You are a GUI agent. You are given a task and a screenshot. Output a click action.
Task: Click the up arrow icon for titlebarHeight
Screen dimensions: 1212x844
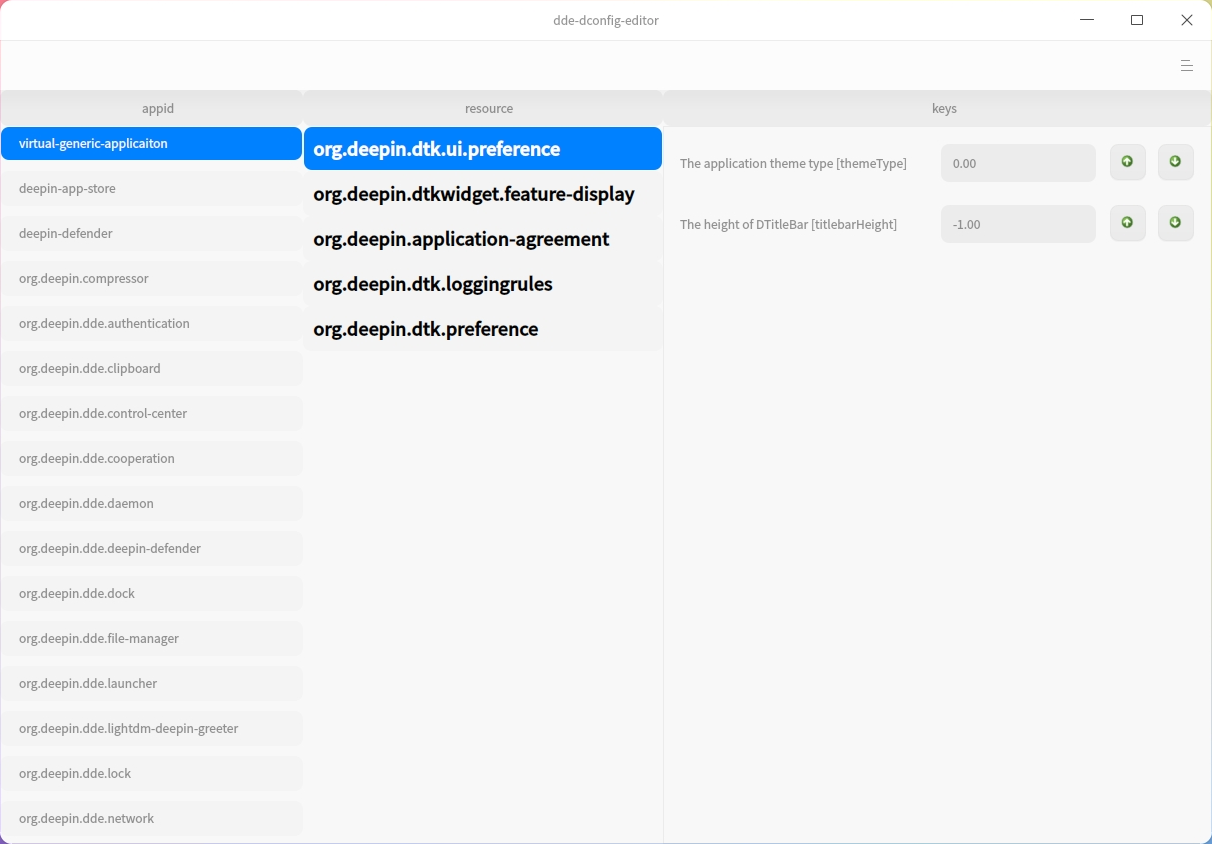[x=1128, y=223]
